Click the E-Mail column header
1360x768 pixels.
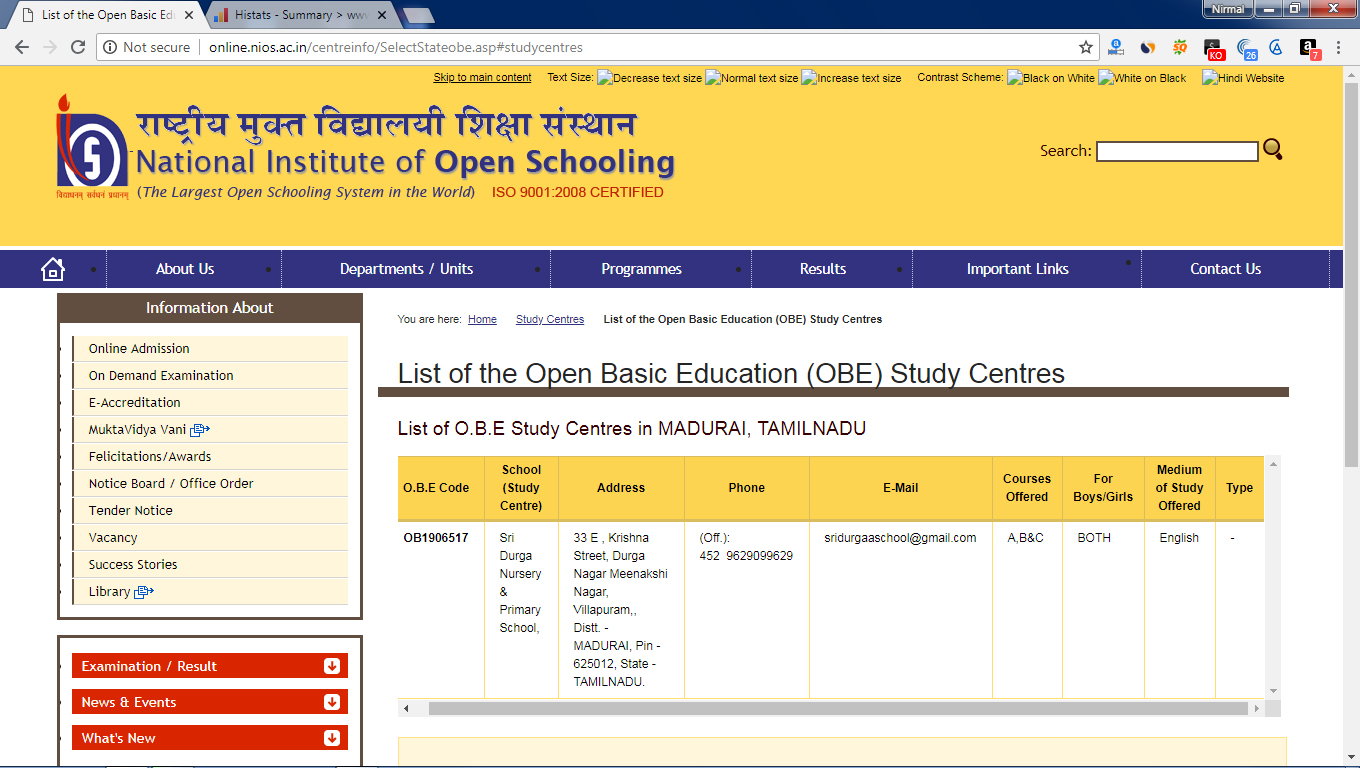(x=900, y=488)
